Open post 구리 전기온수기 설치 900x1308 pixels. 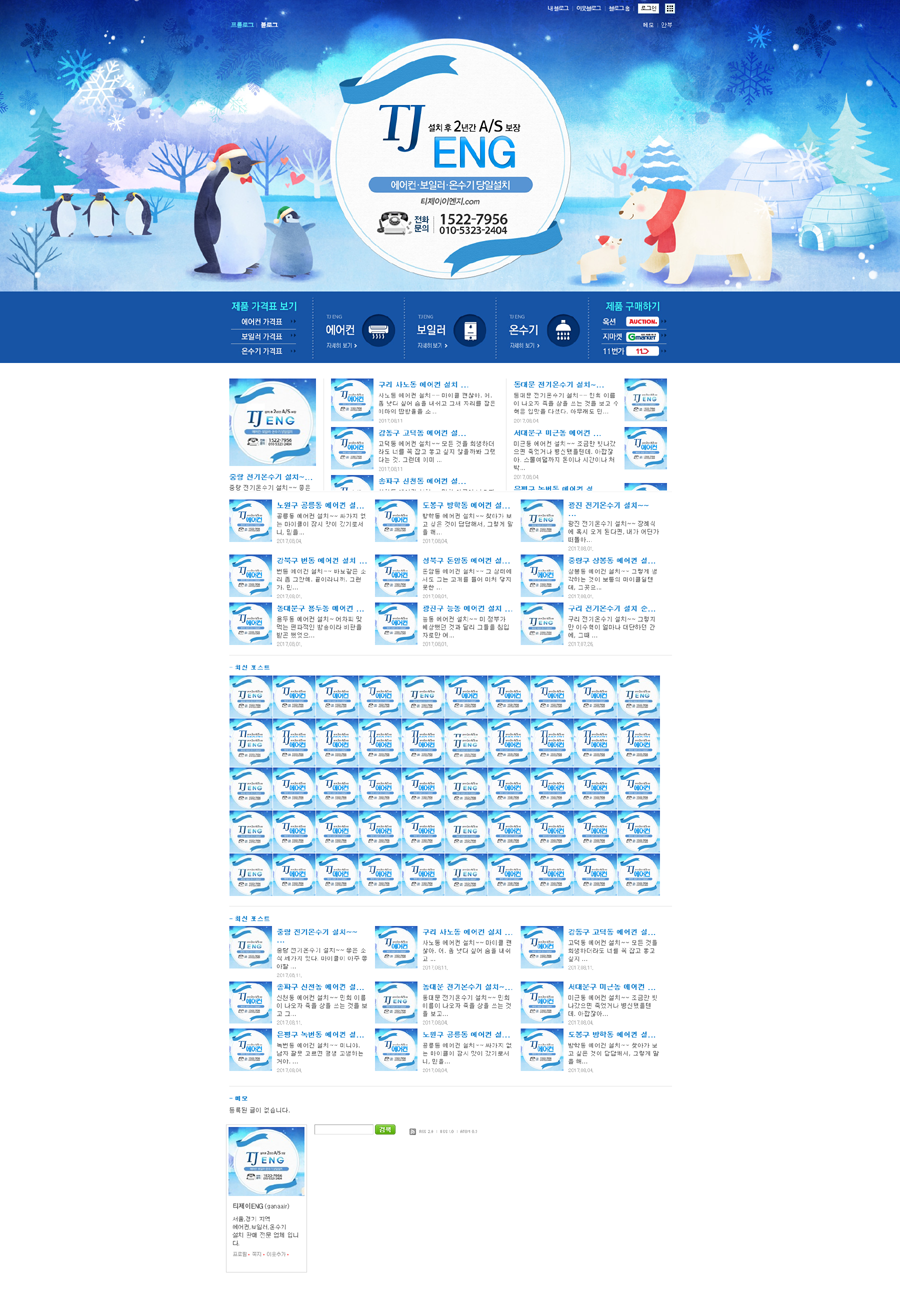point(612,608)
